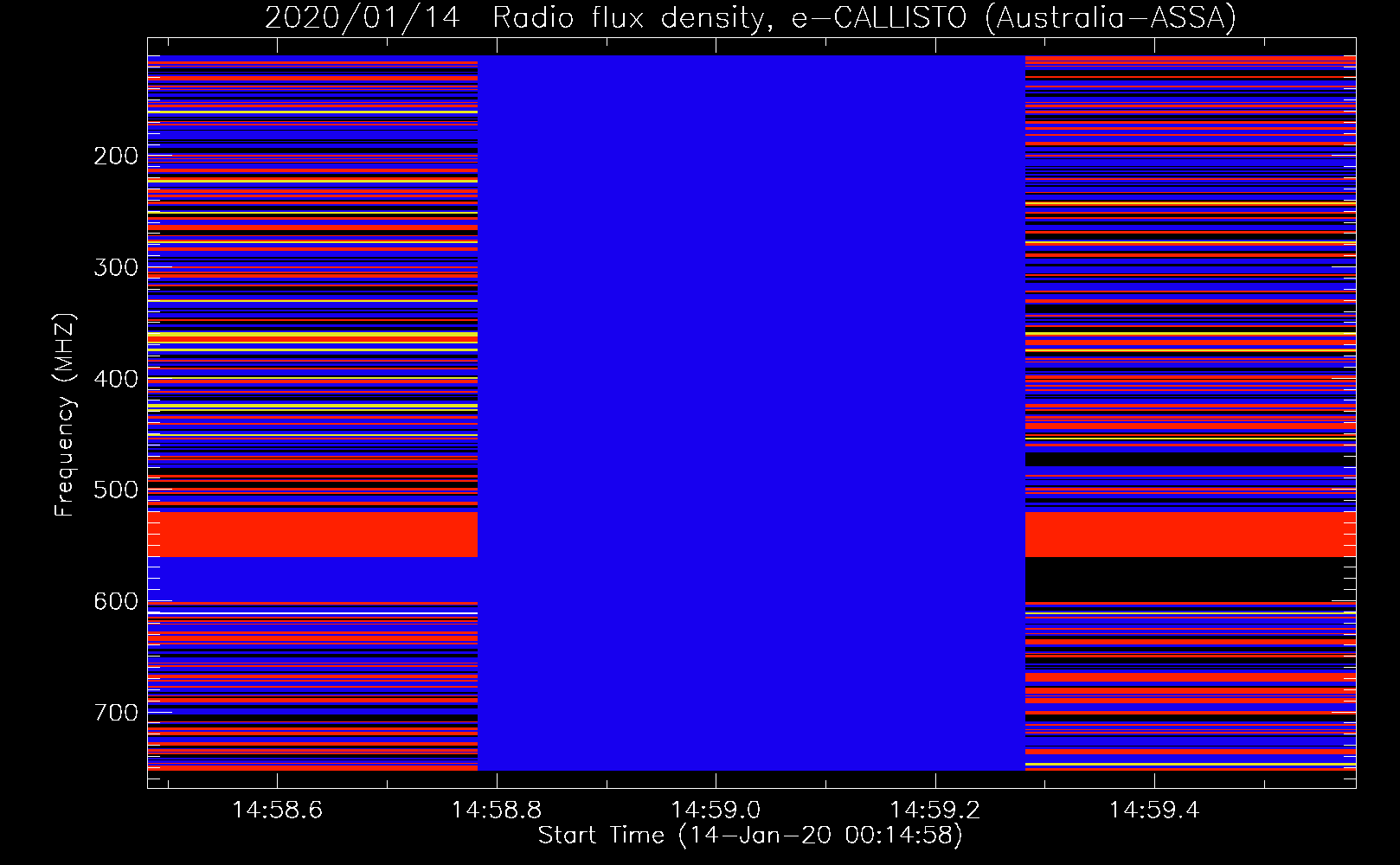The image size is (1400, 865).
Task: Click the 600 frequency tick label
Action: (x=116, y=601)
